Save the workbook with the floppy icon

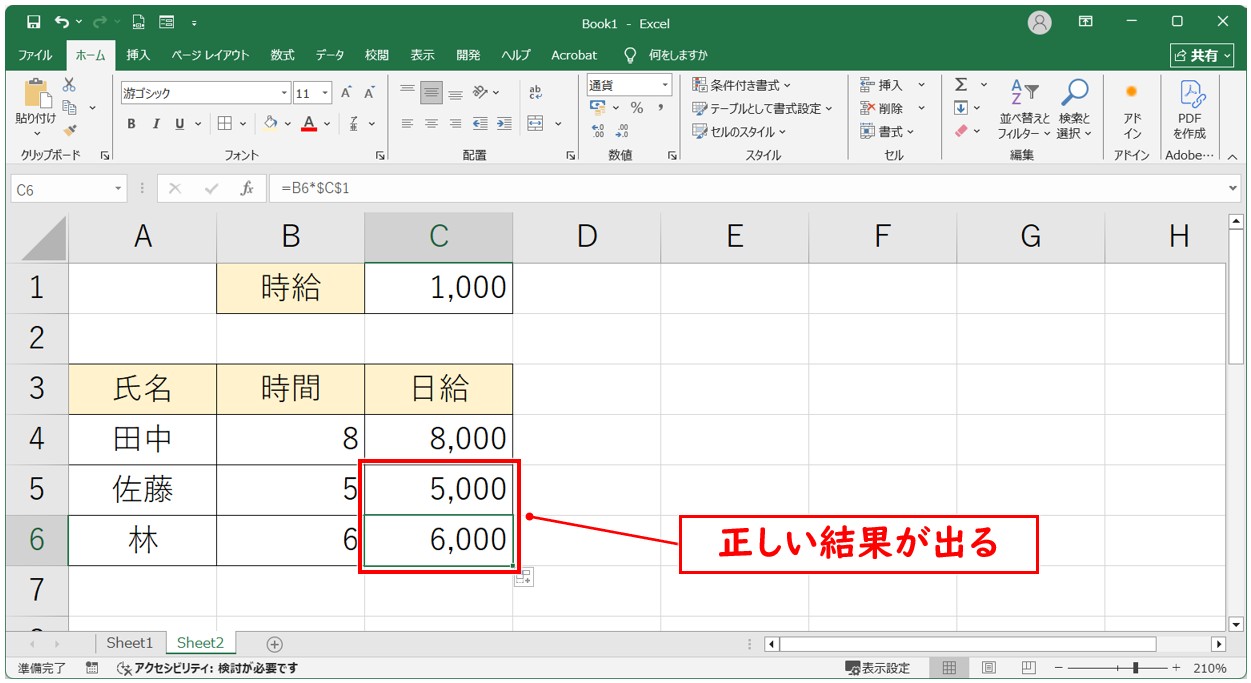(x=33, y=22)
